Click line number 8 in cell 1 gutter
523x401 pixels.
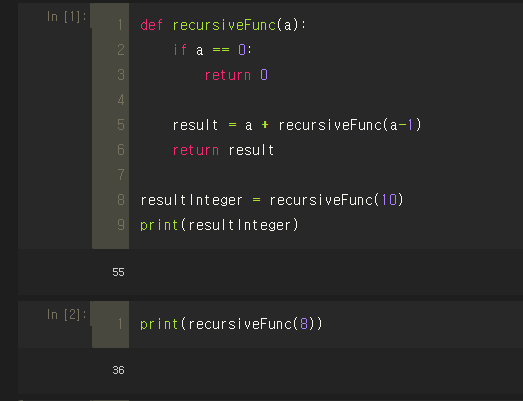pyautogui.click(x=121, y=200)
